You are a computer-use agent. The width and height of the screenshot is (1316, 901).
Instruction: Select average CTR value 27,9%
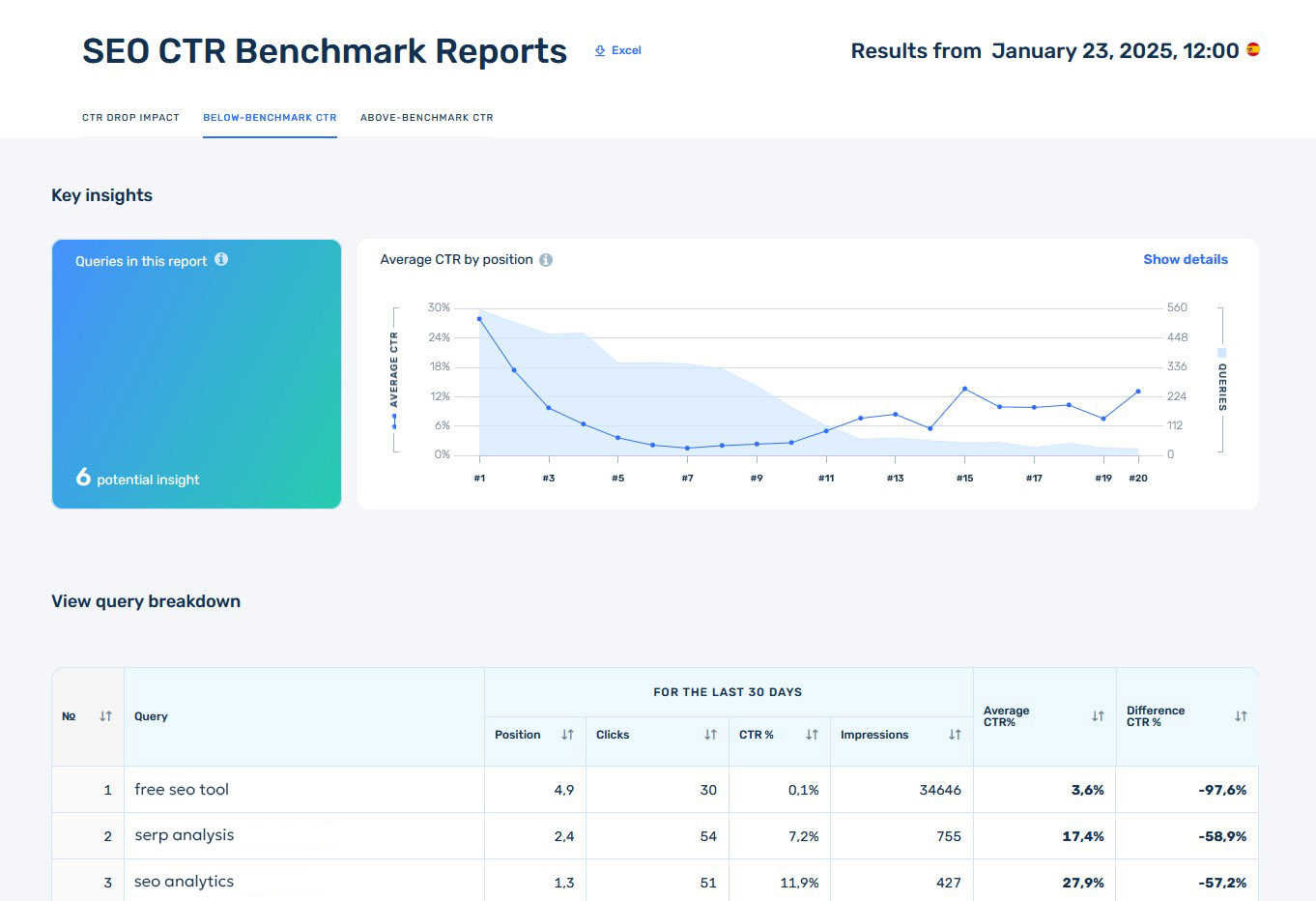(1083, 883)
